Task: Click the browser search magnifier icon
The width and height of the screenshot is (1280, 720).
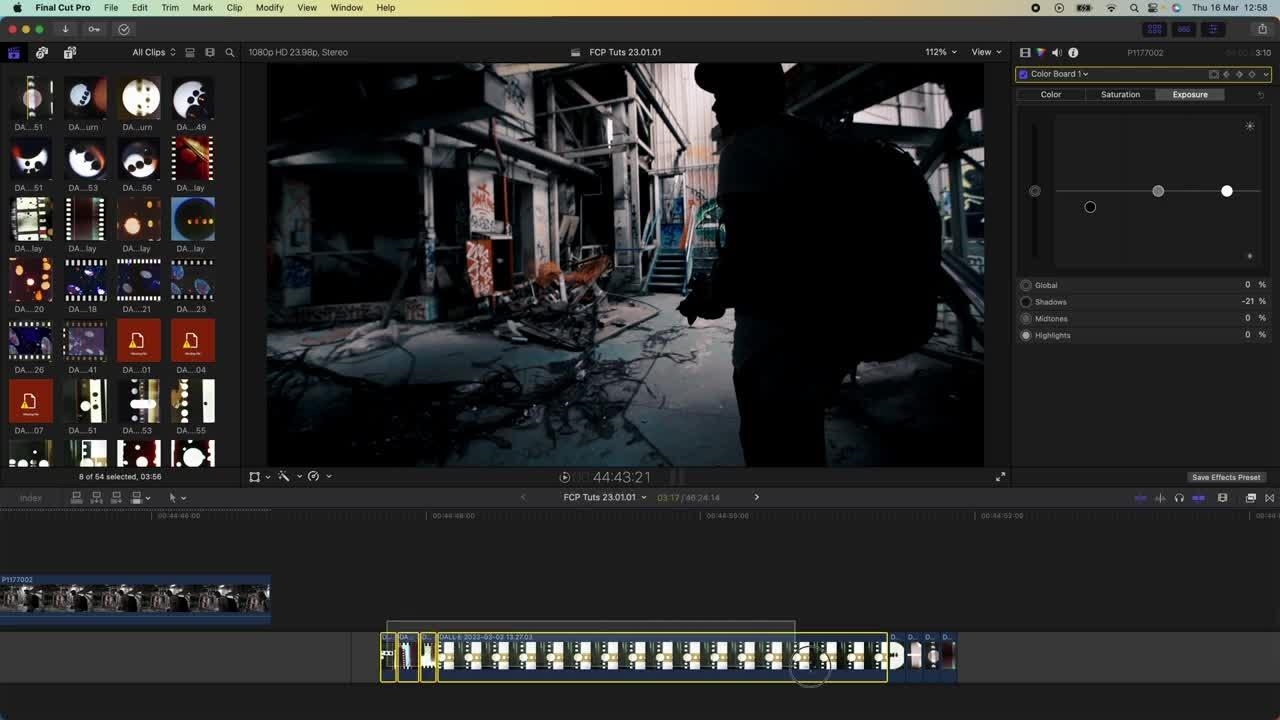Action: (230, 52)
